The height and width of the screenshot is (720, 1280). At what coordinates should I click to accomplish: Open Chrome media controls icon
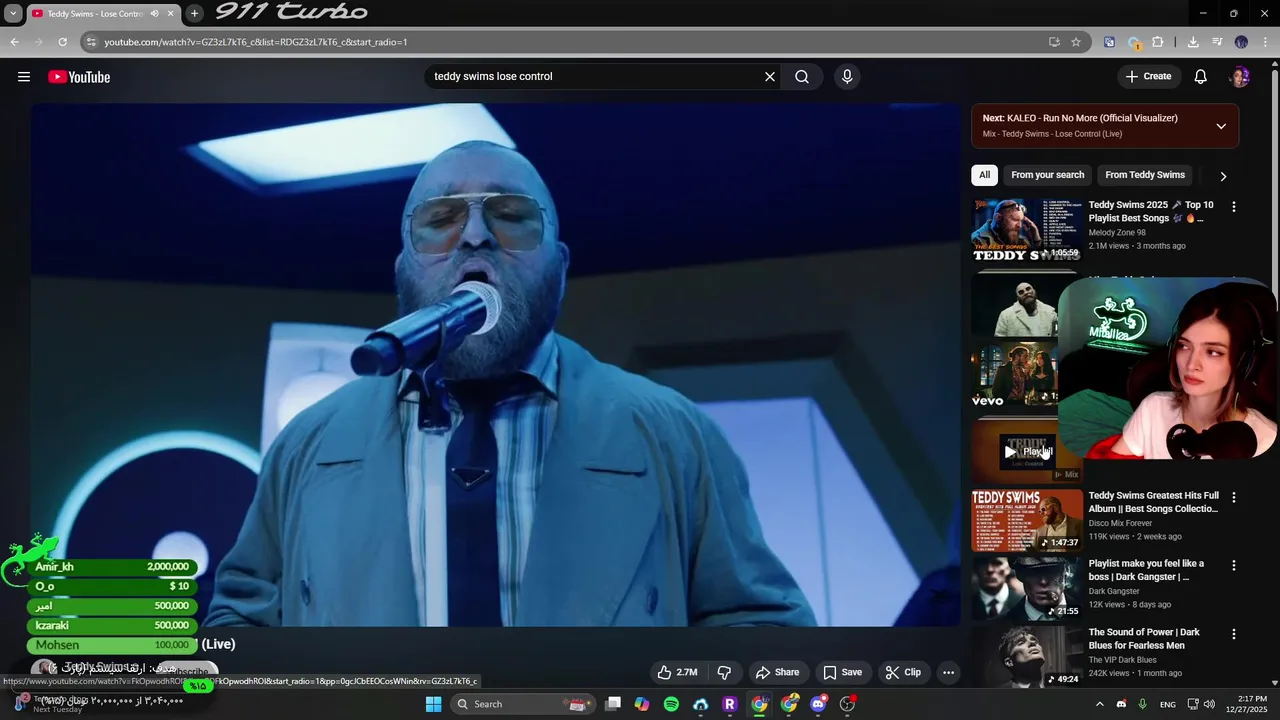pos(1217,42)
